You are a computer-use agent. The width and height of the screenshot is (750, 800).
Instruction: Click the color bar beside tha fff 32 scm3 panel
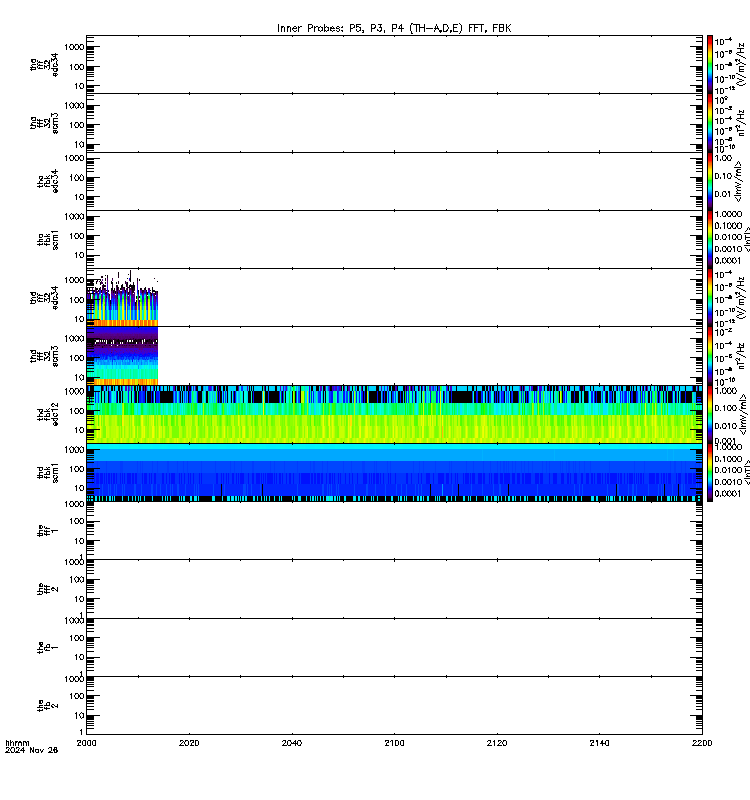(x=710, y=123)
